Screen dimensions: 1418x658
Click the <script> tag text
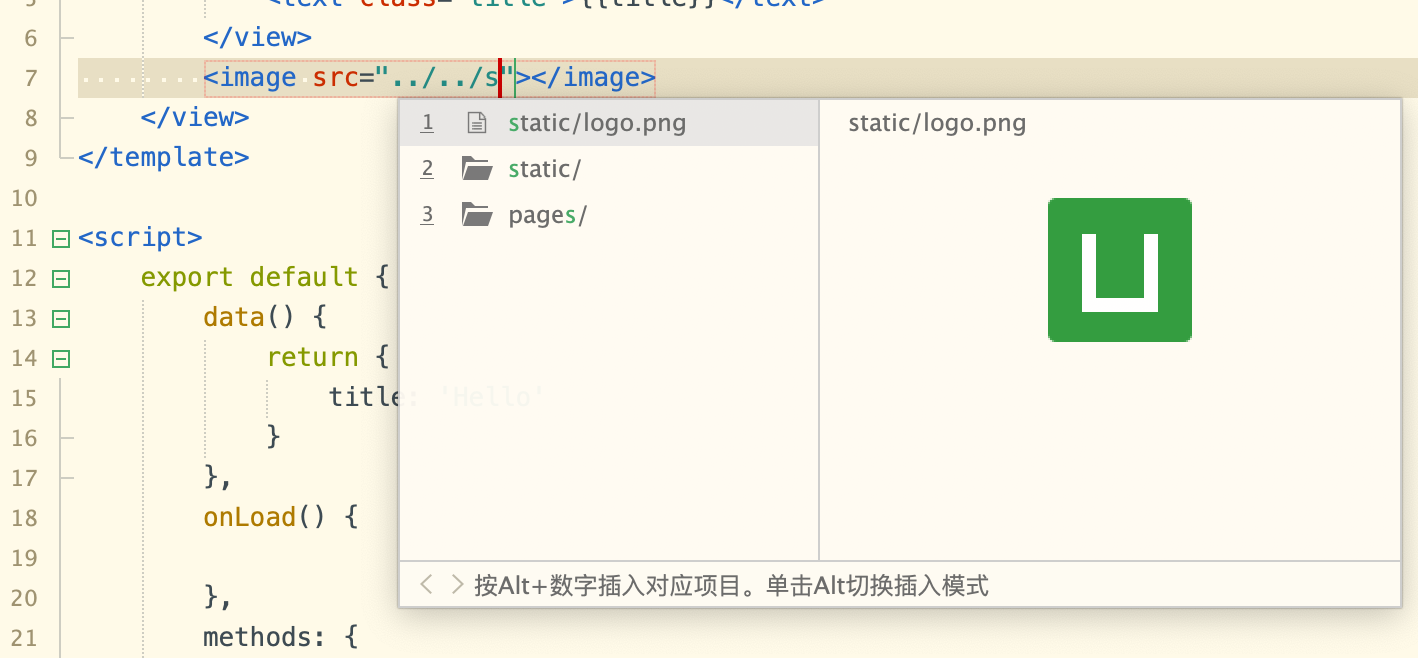coord(140,237)
